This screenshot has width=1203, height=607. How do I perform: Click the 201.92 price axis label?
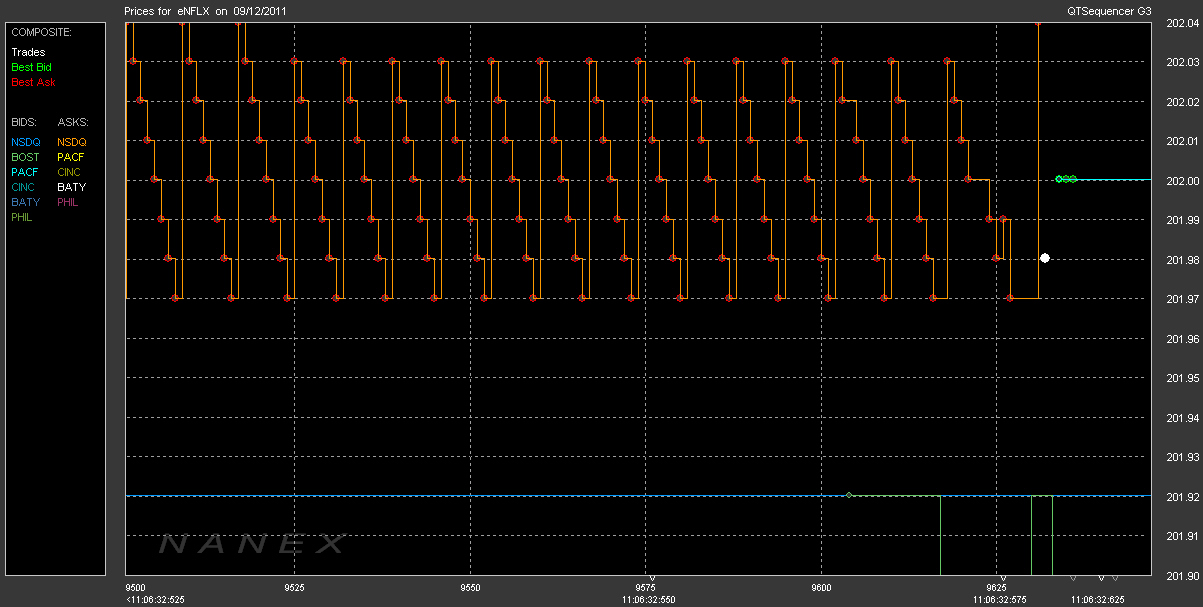click(1183, 497)
